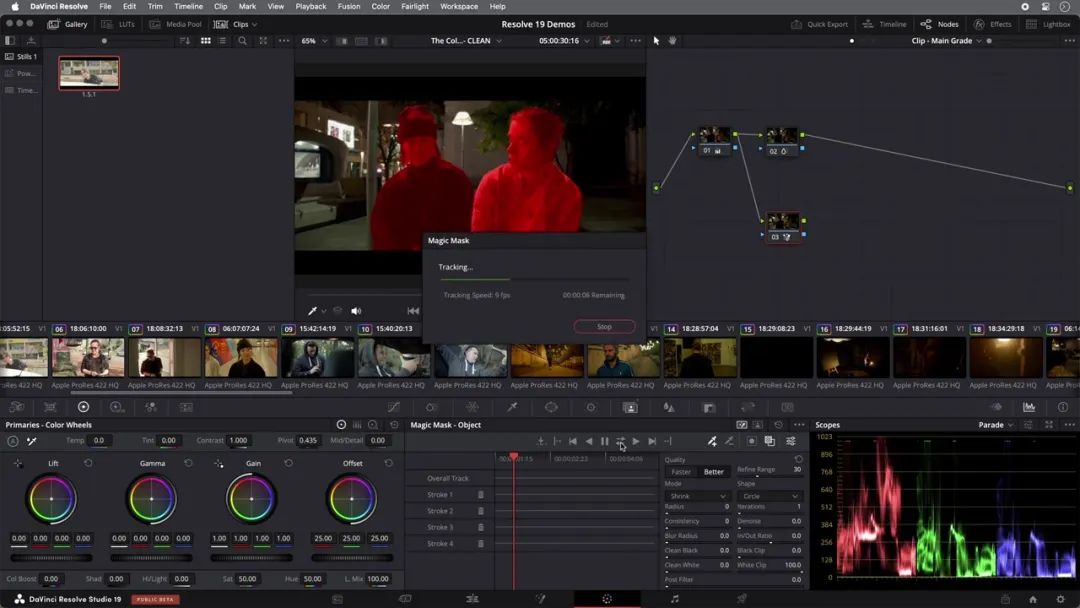Click auto balance icon in Primaries

pyautogui.click(x=13, y=441)
